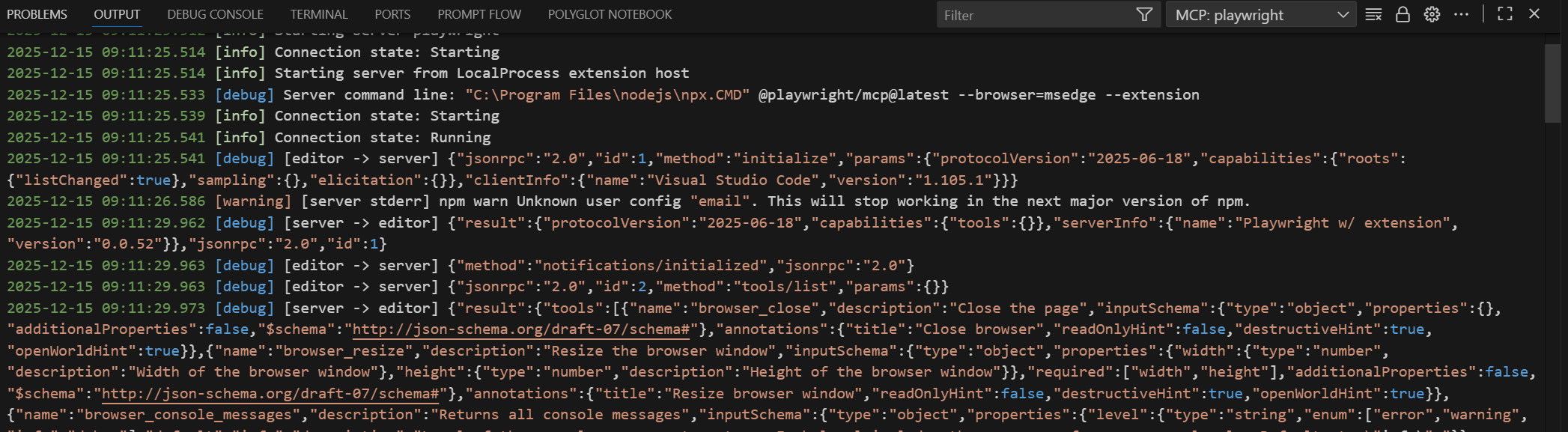1568x432 pixels.
Task: Click the '"Resize browser window"' title text
Action: pos(764,394)
